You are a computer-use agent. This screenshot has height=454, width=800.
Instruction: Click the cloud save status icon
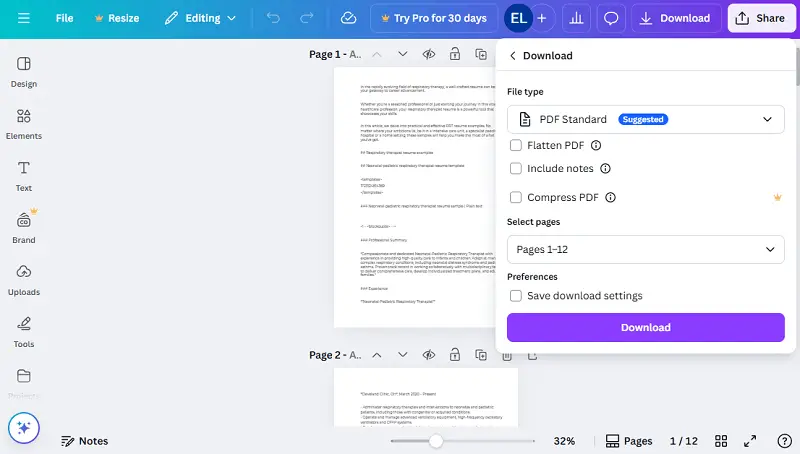pyautogui.click(x=348, y=18)
